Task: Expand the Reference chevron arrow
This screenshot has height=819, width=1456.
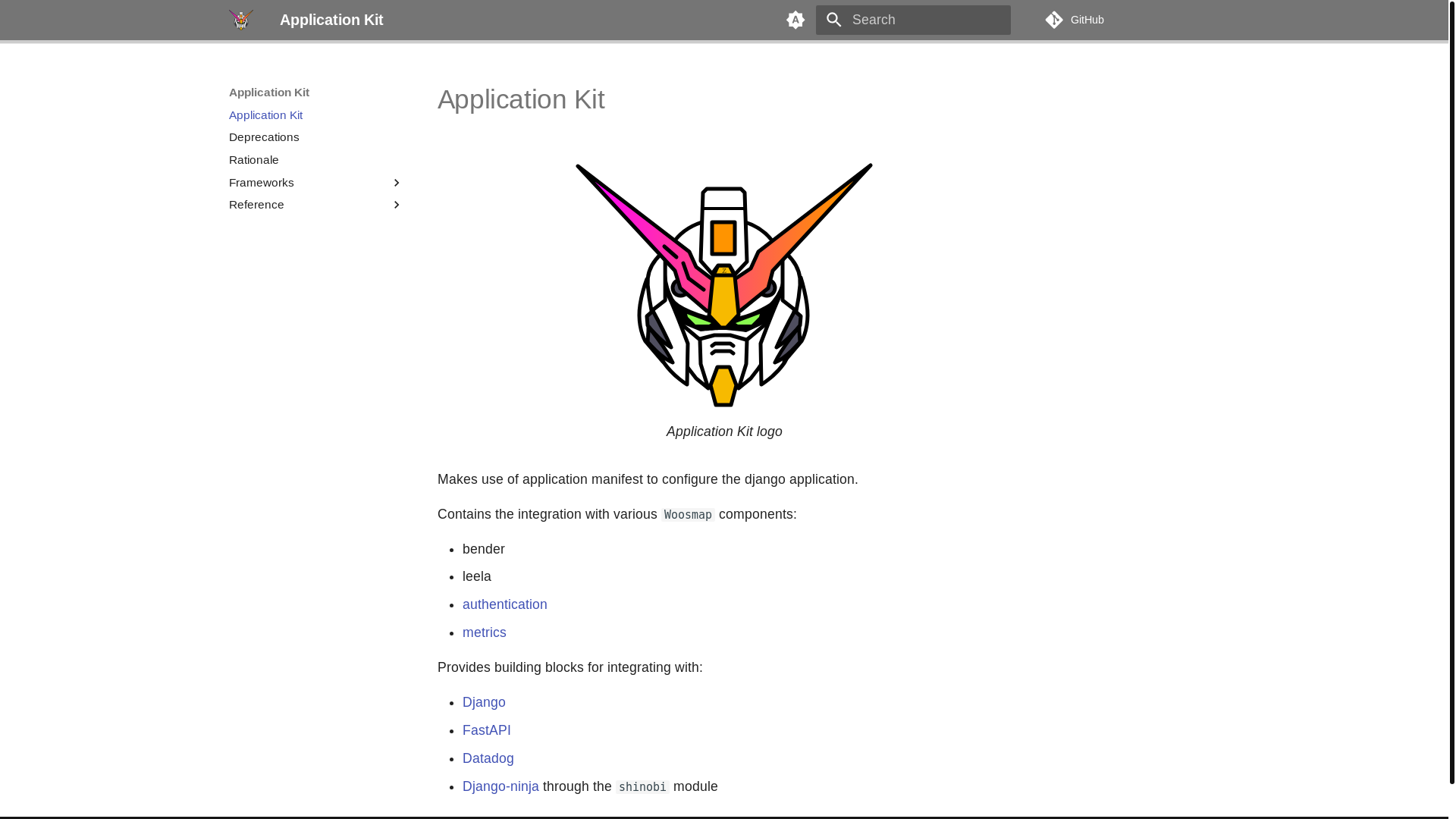Action: click(396, 205)
